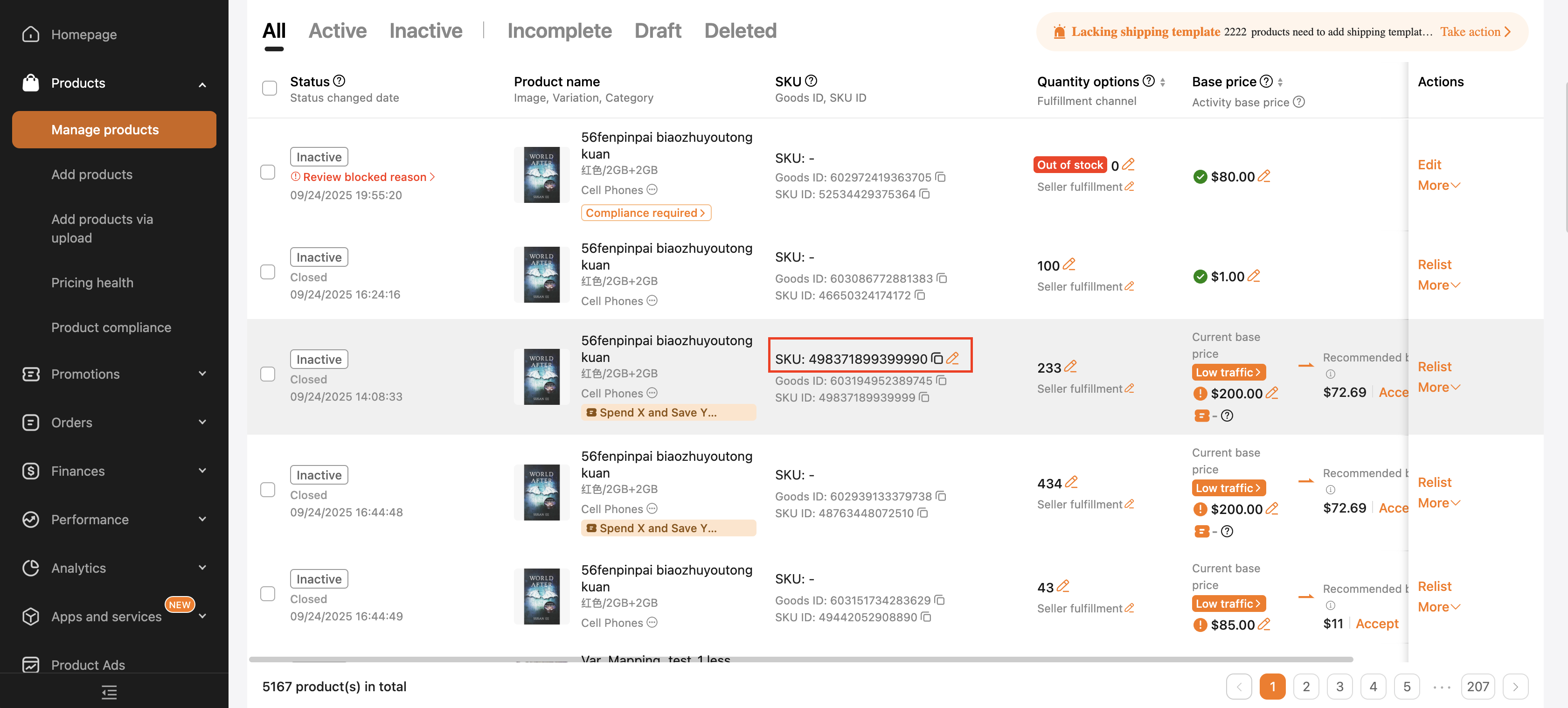Viewport: 1568px width, 708px height.
Task: Copy Goods ID 602972419363705
Action: pos(940,177)
